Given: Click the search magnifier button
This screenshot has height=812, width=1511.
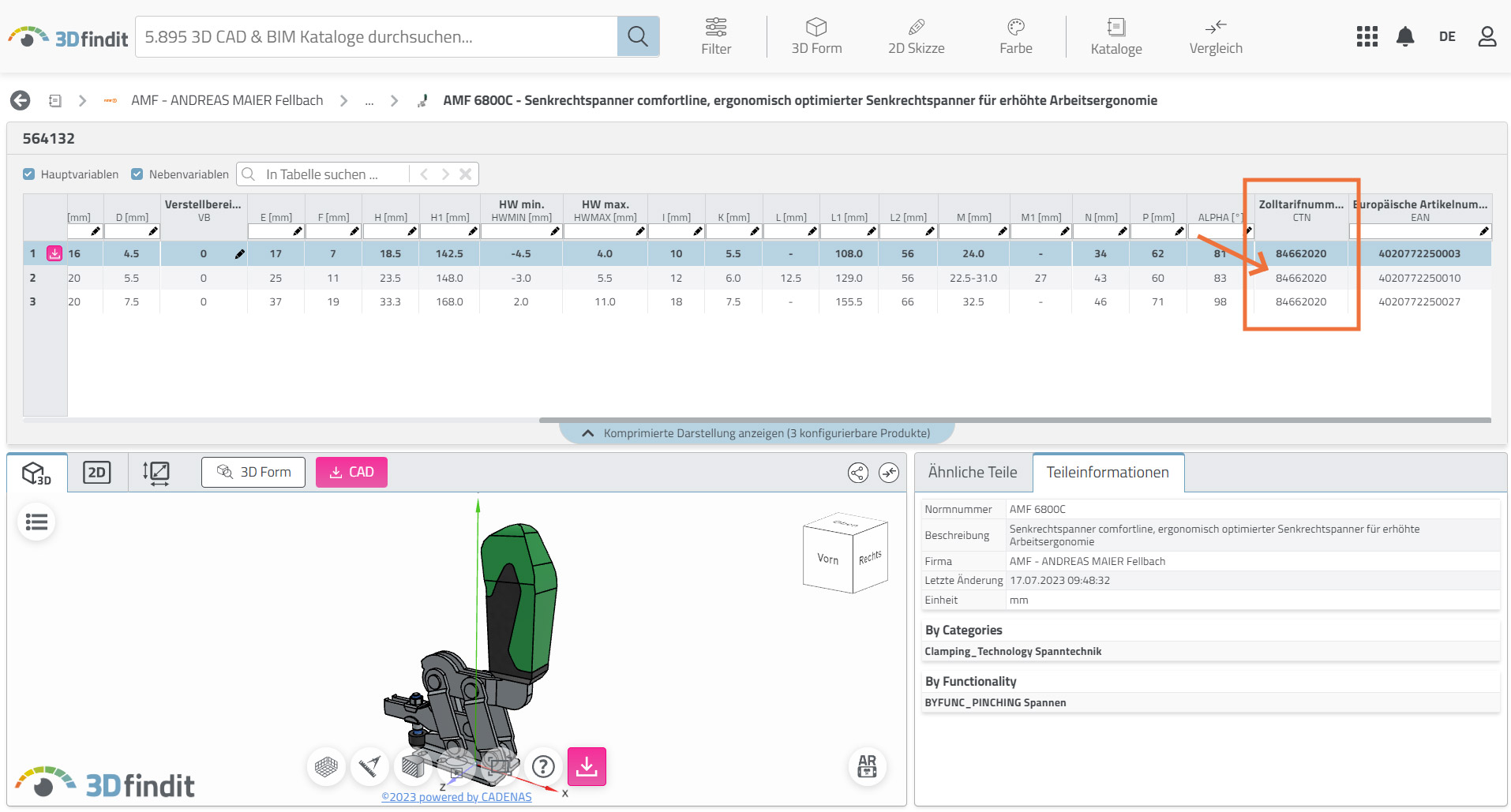Looking at the screenshot, I should point(638,36).
